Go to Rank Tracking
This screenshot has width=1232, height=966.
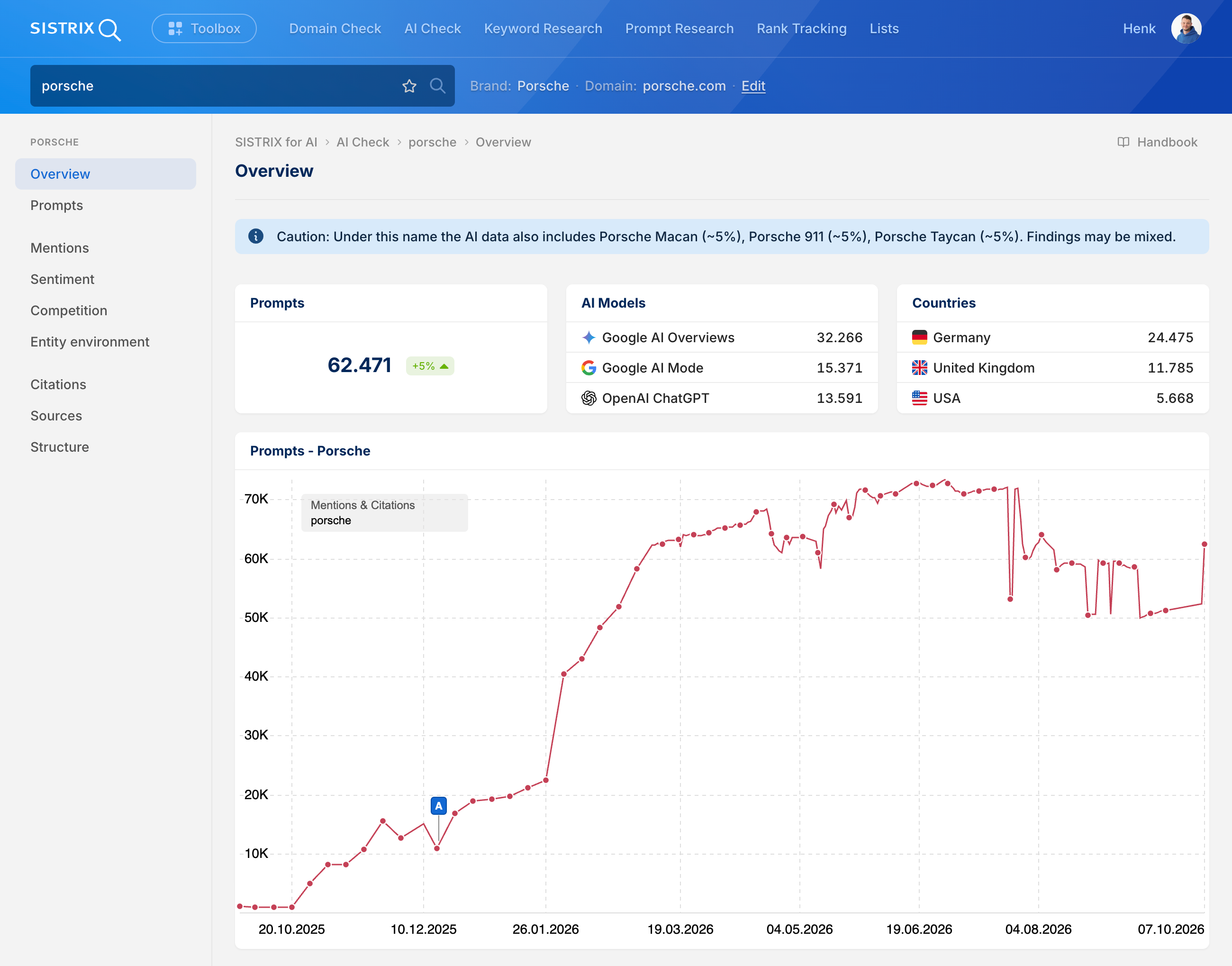(801, 28)
